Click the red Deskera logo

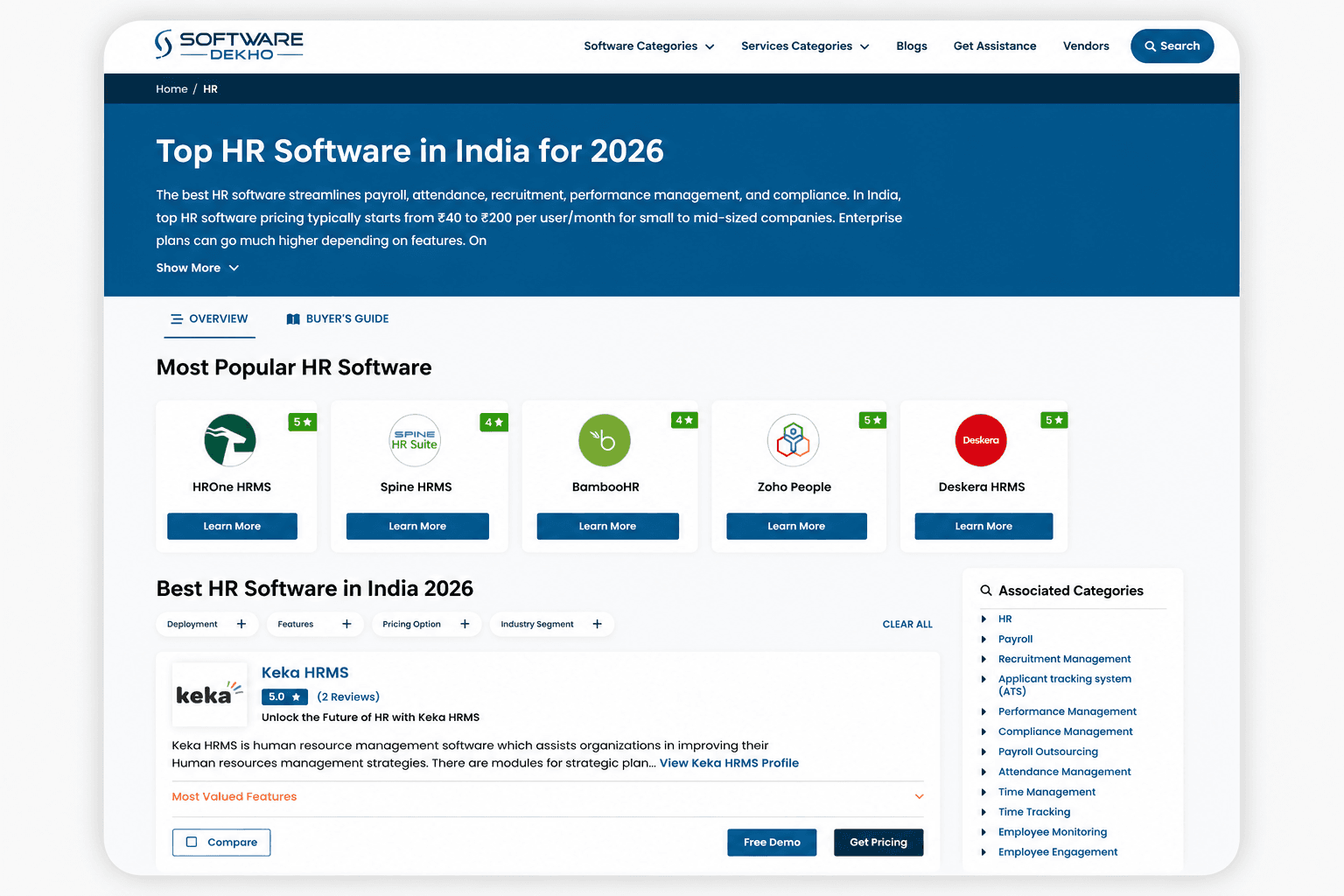point(981,440)
